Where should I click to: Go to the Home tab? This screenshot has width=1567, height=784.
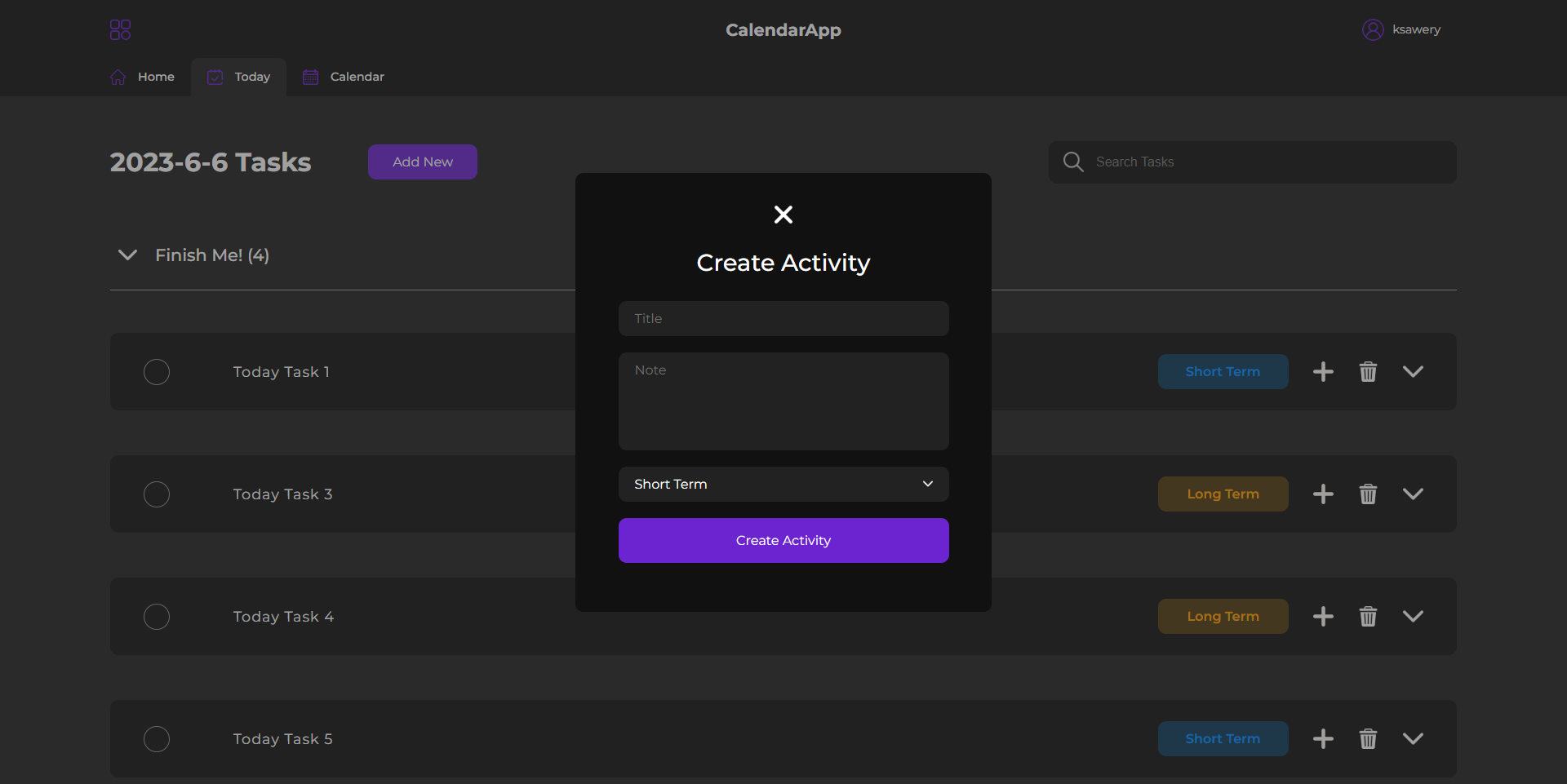143,77
